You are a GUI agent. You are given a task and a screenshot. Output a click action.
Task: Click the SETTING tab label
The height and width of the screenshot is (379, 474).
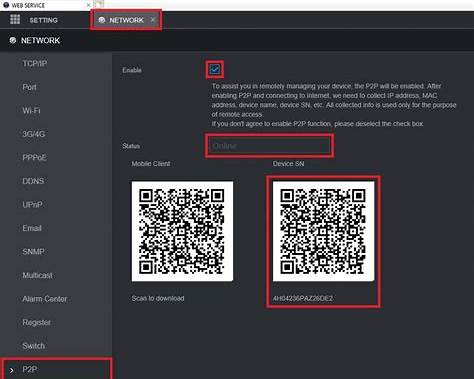43,20
